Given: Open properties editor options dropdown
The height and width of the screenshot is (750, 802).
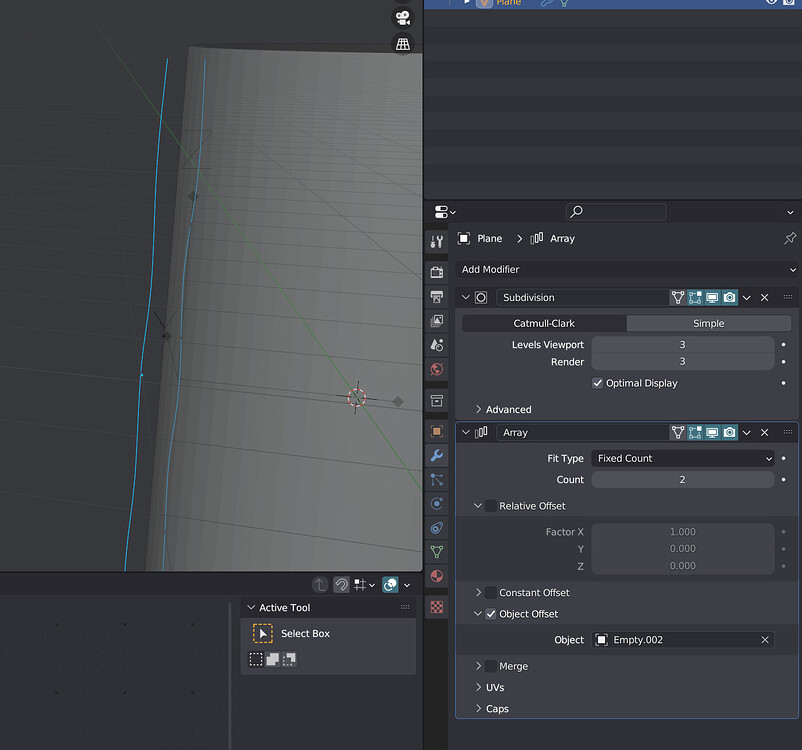Looking at the screenshot, I should pos(790,212).
